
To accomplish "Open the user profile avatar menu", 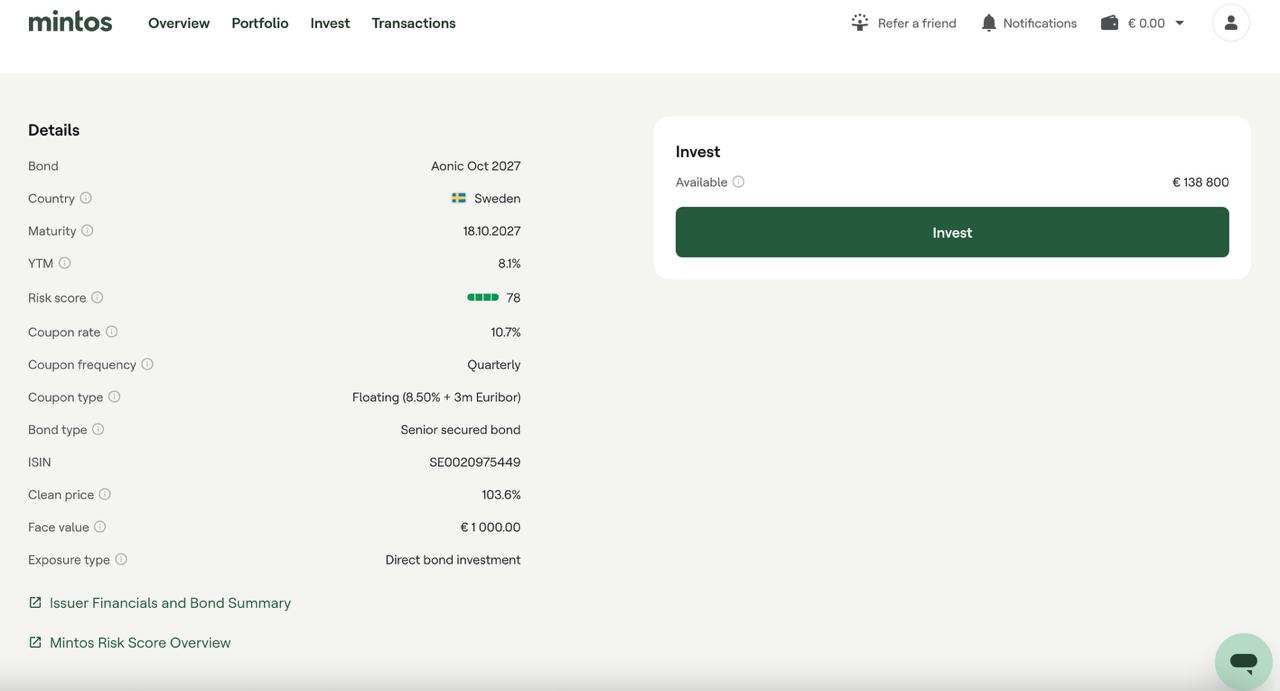I will [x=1231, y=22].
